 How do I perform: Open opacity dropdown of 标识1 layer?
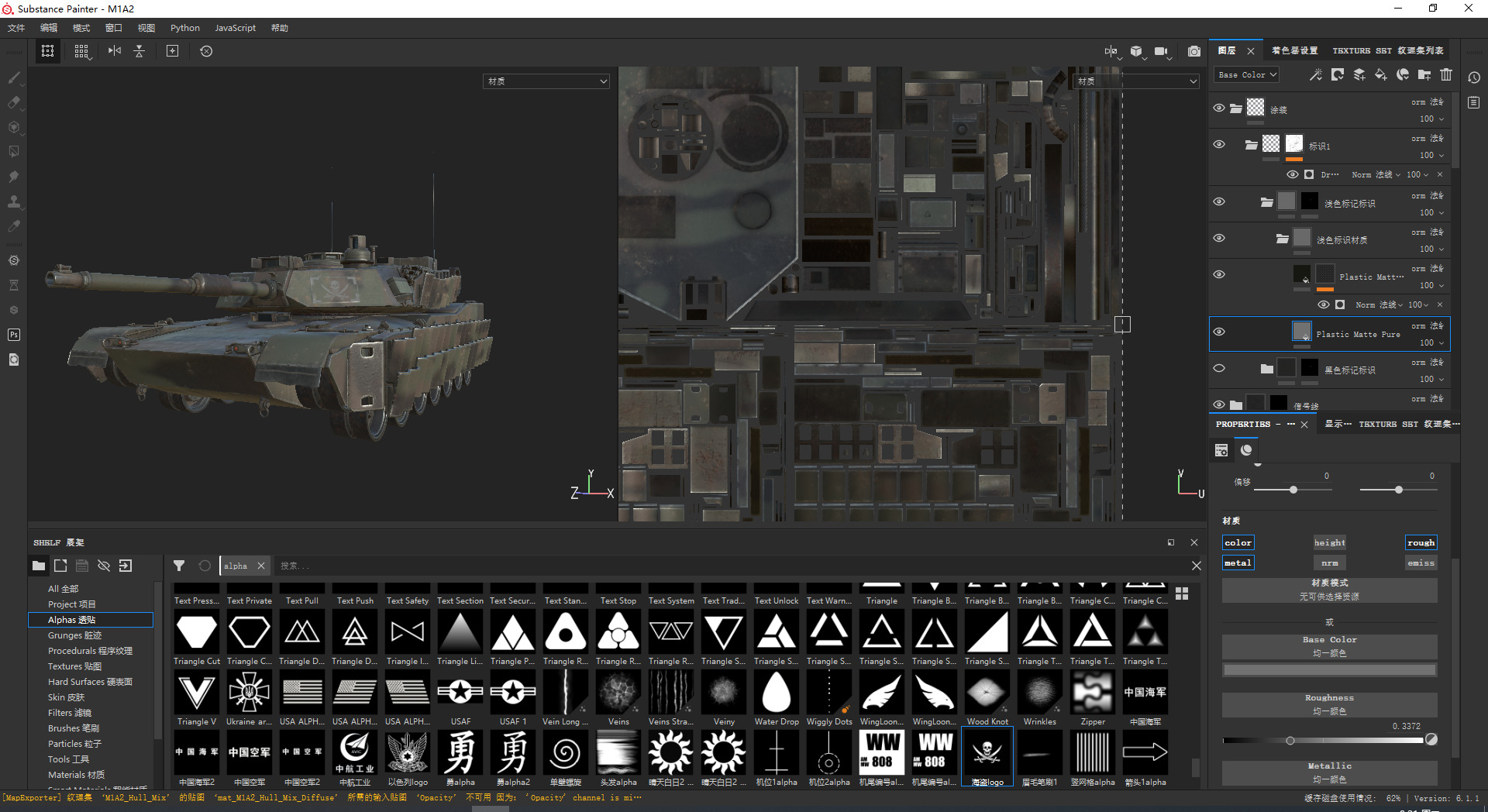tap(1431, 156)
